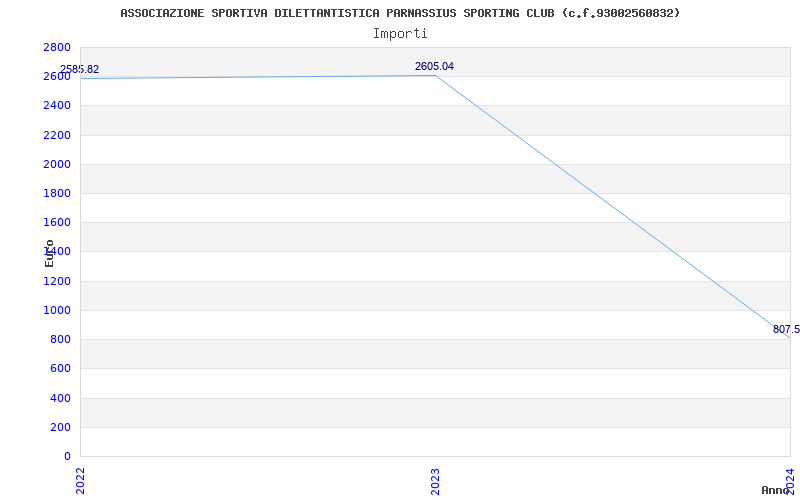Click the 1600 y-axis value
Viewport: 800px width, 500px height.
click(x=57, y=222)
